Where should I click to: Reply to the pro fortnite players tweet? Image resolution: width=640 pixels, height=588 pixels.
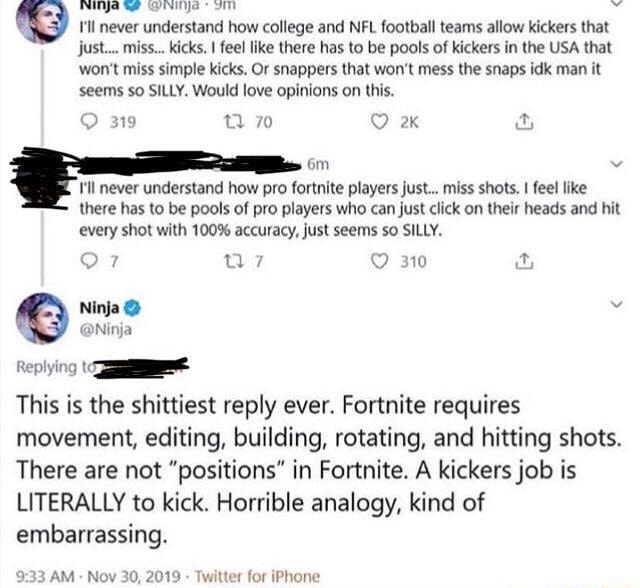click(x=88, y=261)
